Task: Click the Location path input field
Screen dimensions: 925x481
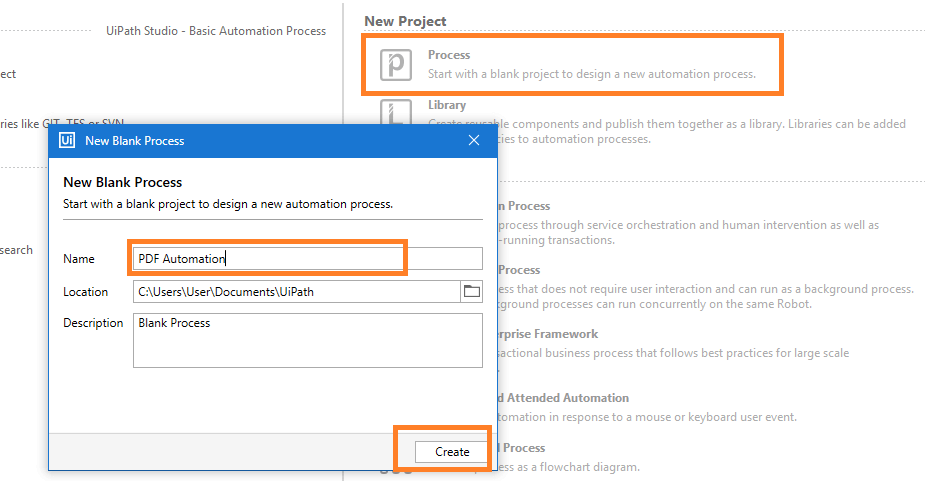Action: (297, 292)
